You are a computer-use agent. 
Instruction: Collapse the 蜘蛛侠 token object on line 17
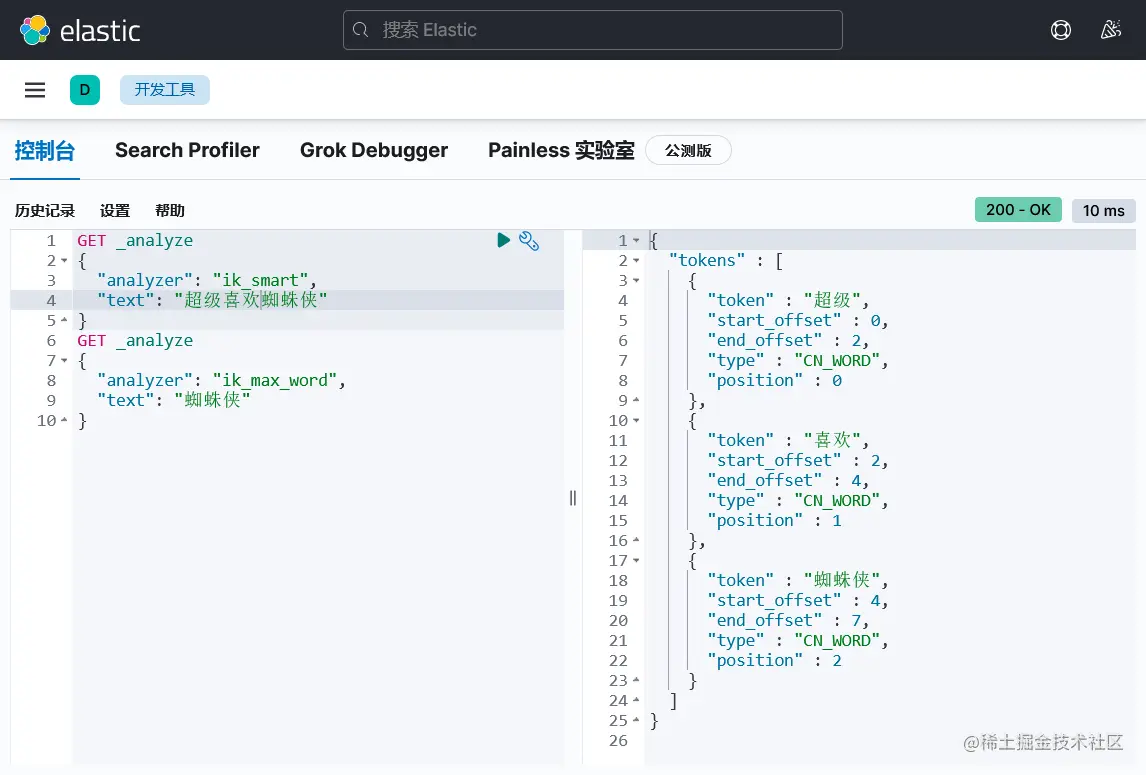point(637,560)
